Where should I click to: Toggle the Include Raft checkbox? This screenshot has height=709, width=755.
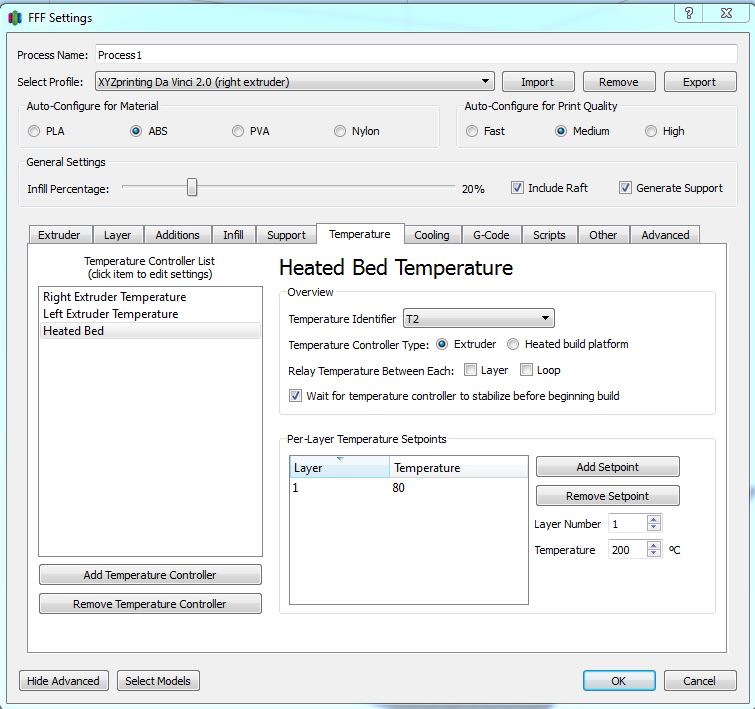coord(517,188)
